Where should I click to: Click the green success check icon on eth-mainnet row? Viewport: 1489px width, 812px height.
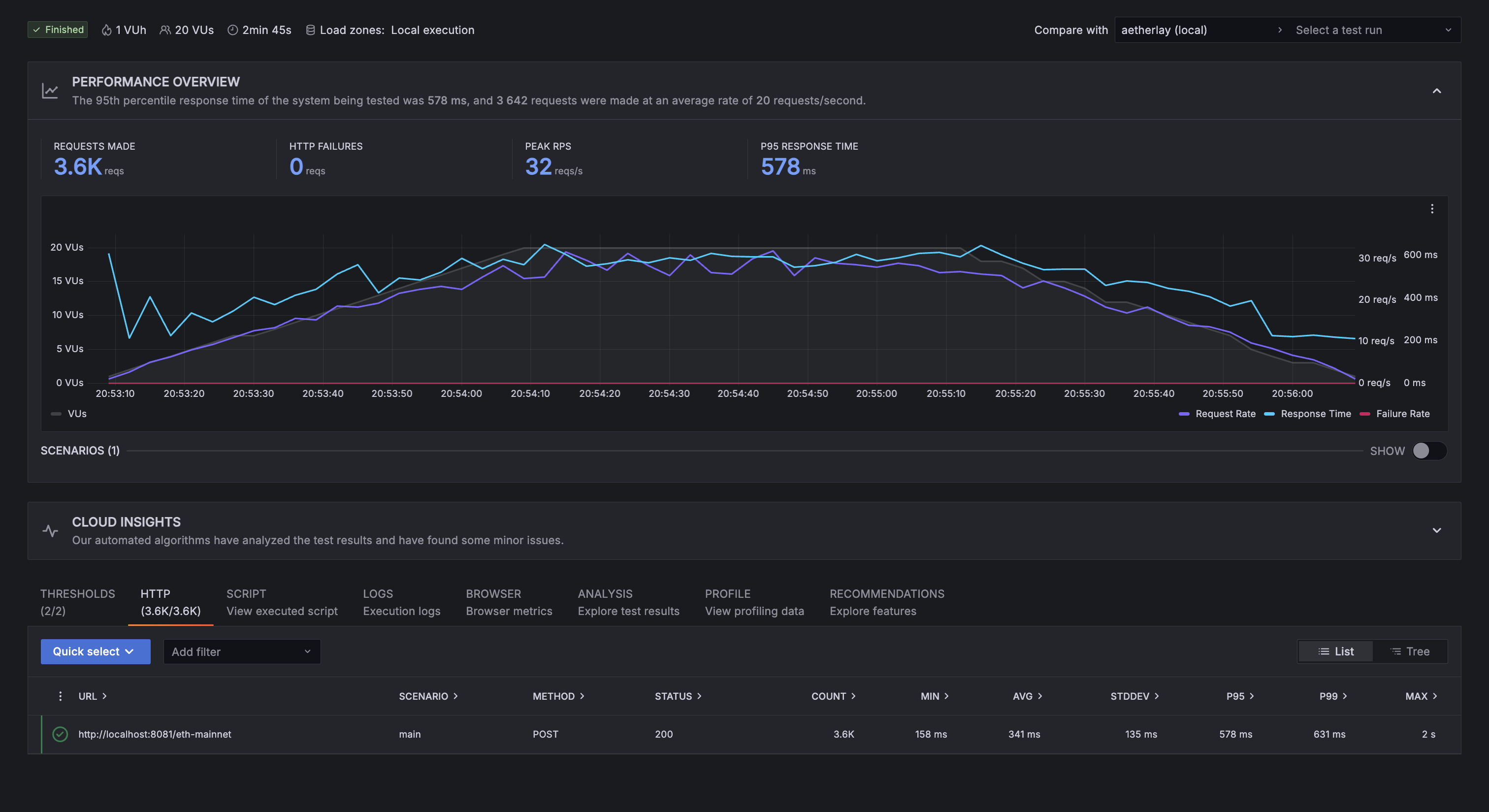[x=60, y=734]
